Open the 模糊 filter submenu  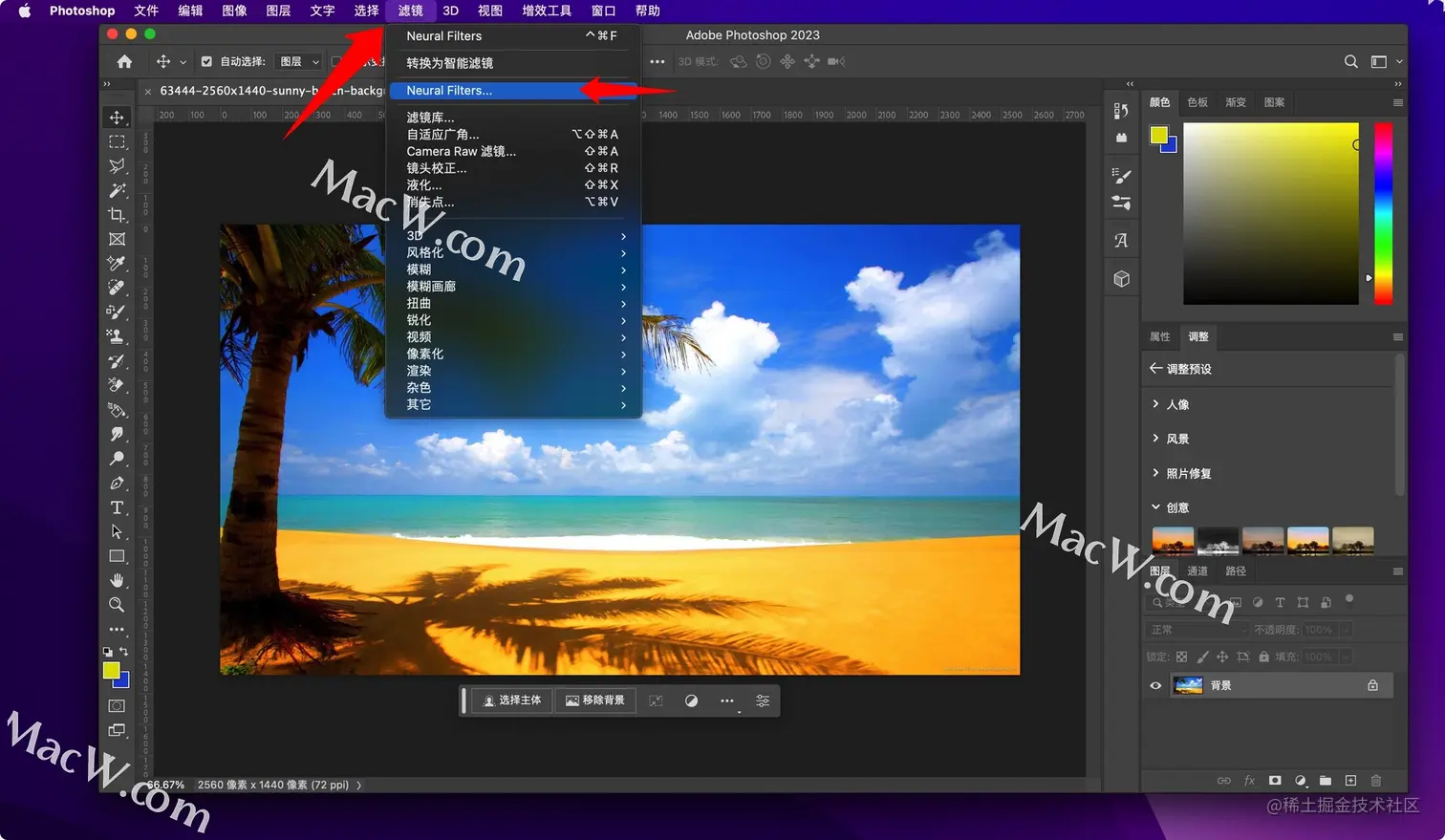click(513, 269)
